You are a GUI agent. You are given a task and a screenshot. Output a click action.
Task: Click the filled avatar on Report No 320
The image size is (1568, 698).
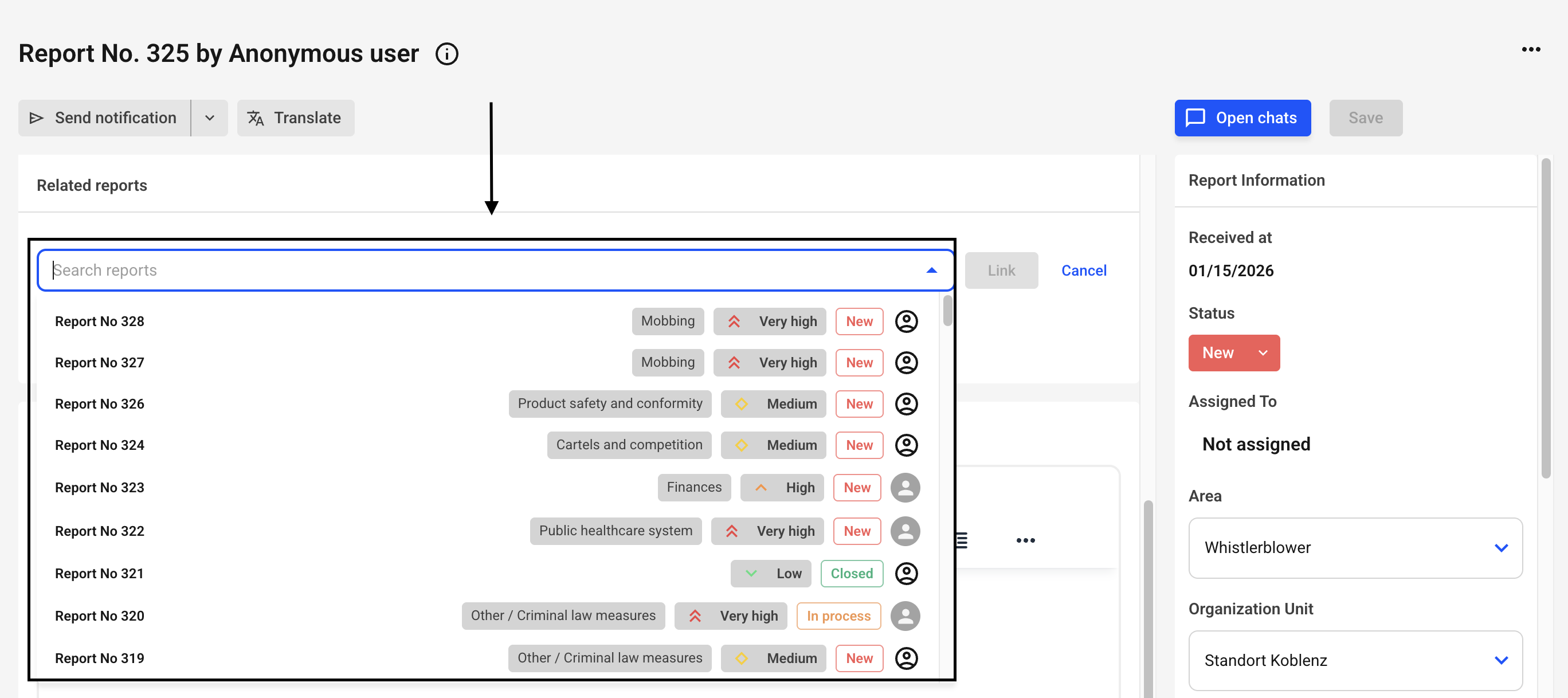click(904, 616)
